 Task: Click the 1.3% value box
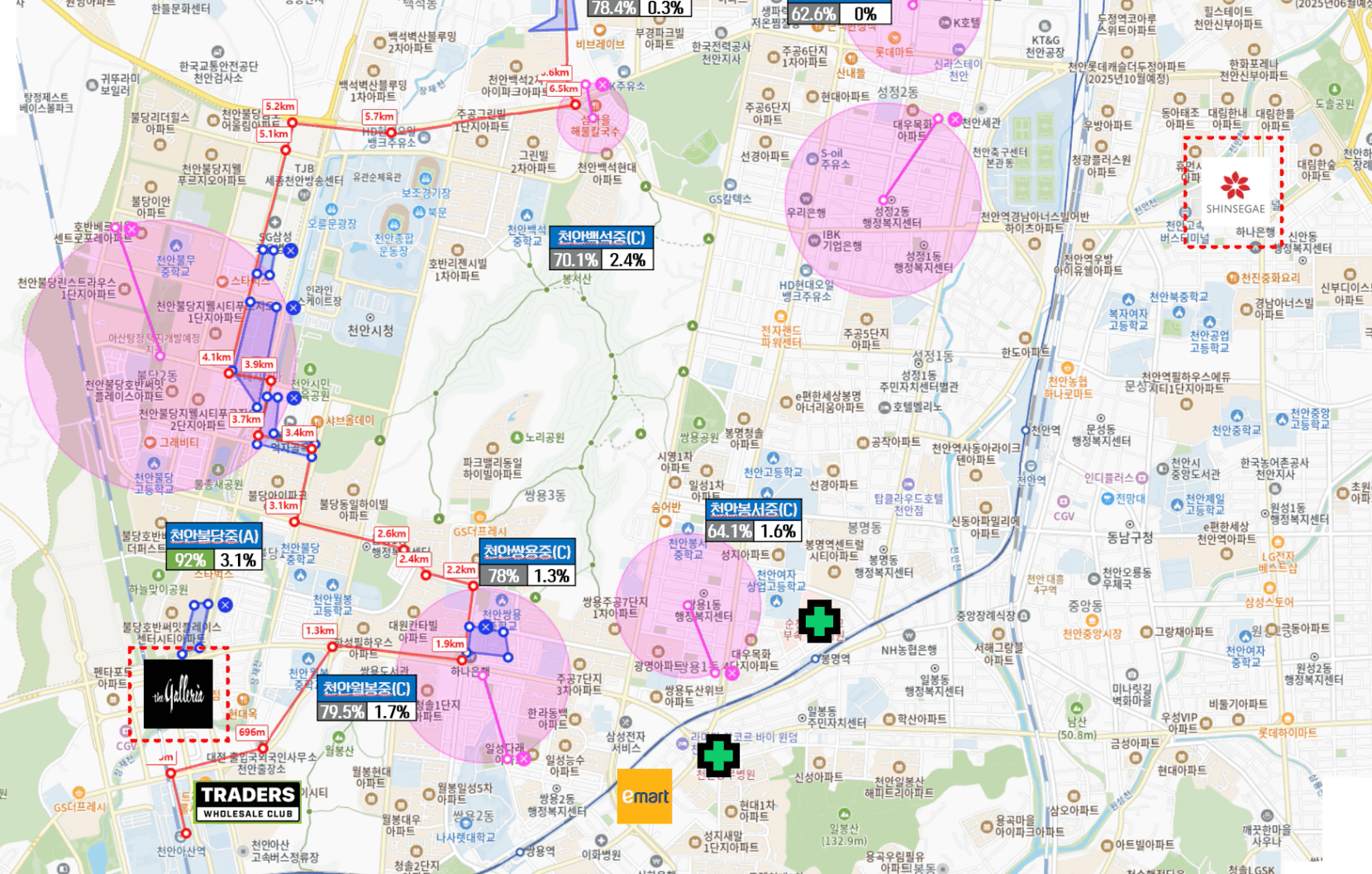click(550, 576)
